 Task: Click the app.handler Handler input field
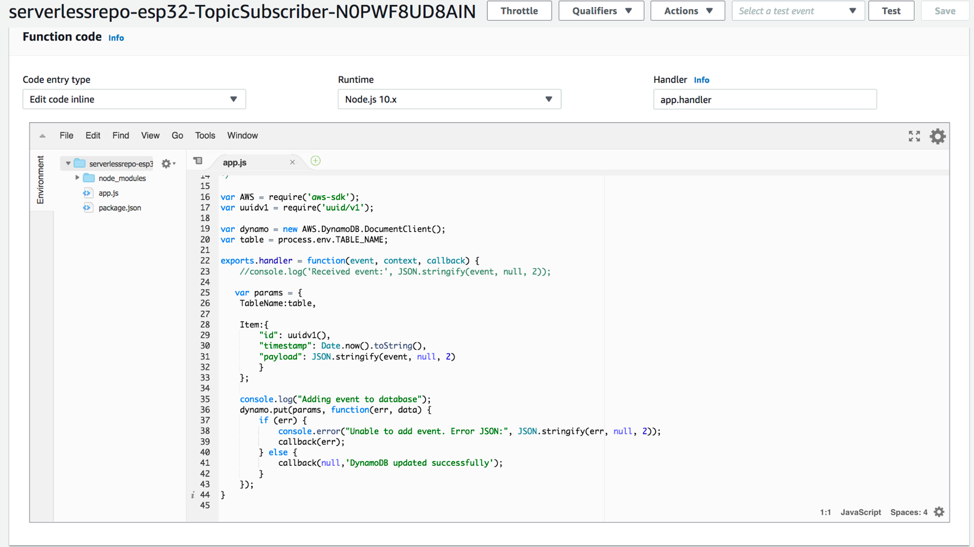[765, 99]
